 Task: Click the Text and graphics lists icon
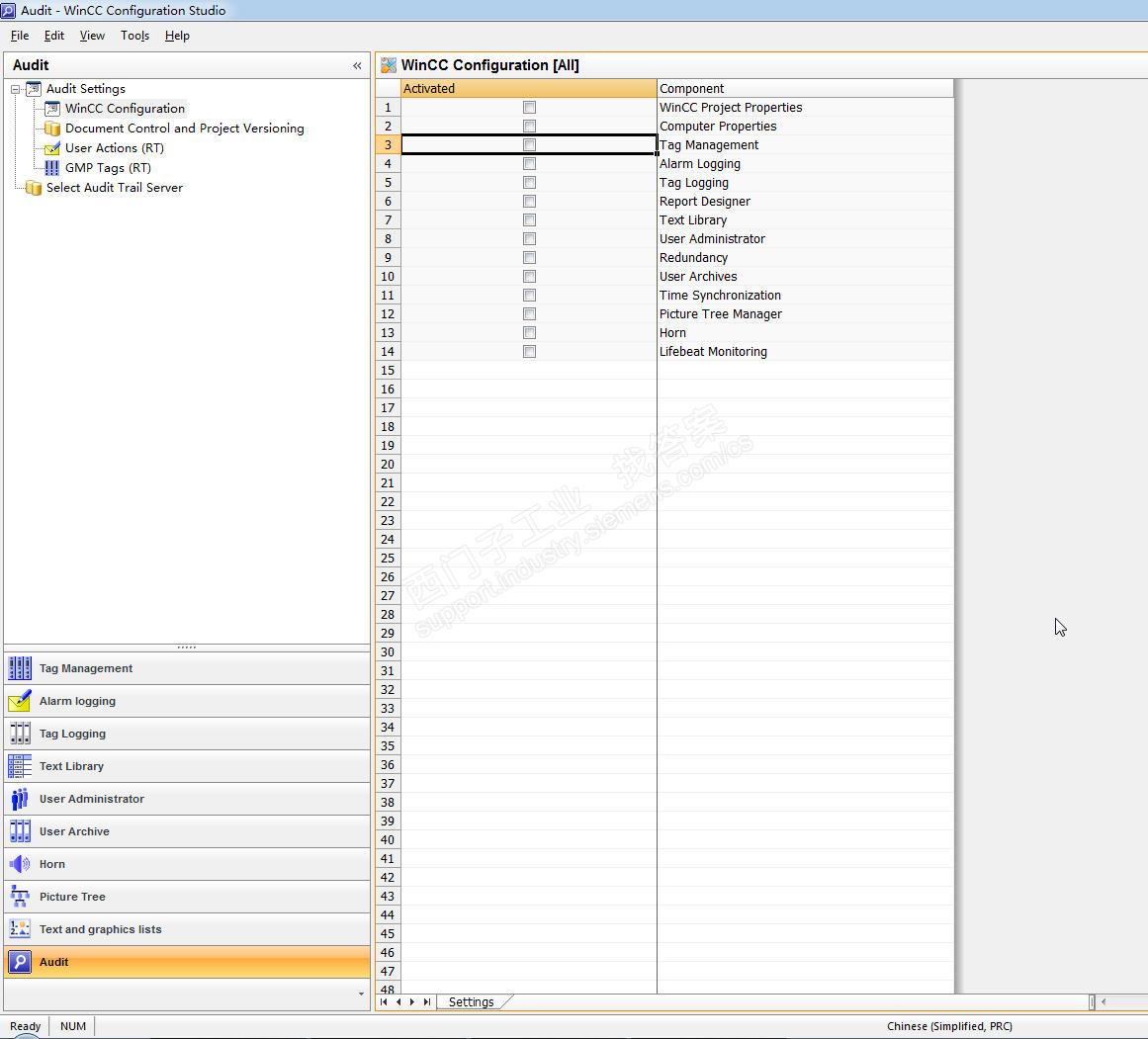[20, 929]
